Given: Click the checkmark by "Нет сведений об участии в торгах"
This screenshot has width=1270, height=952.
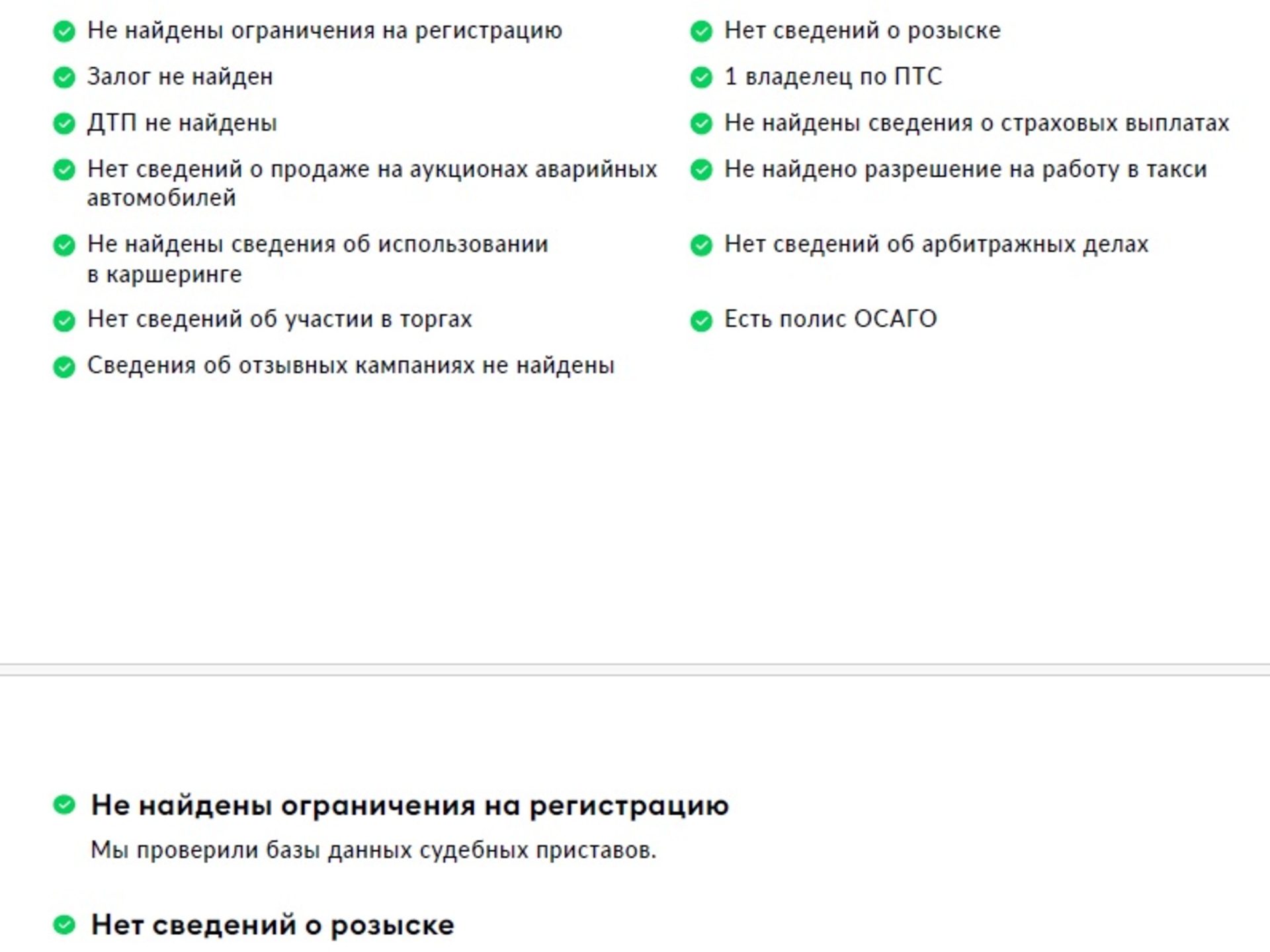Looking at the screenshot, I should point(64,321).
